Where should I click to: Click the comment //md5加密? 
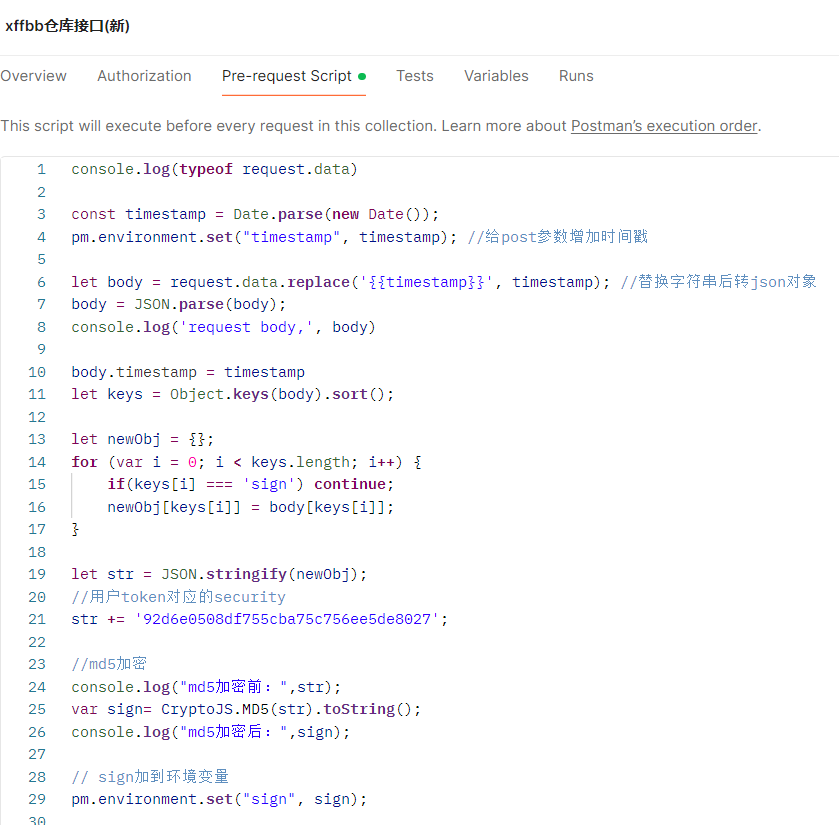[109, 664]
